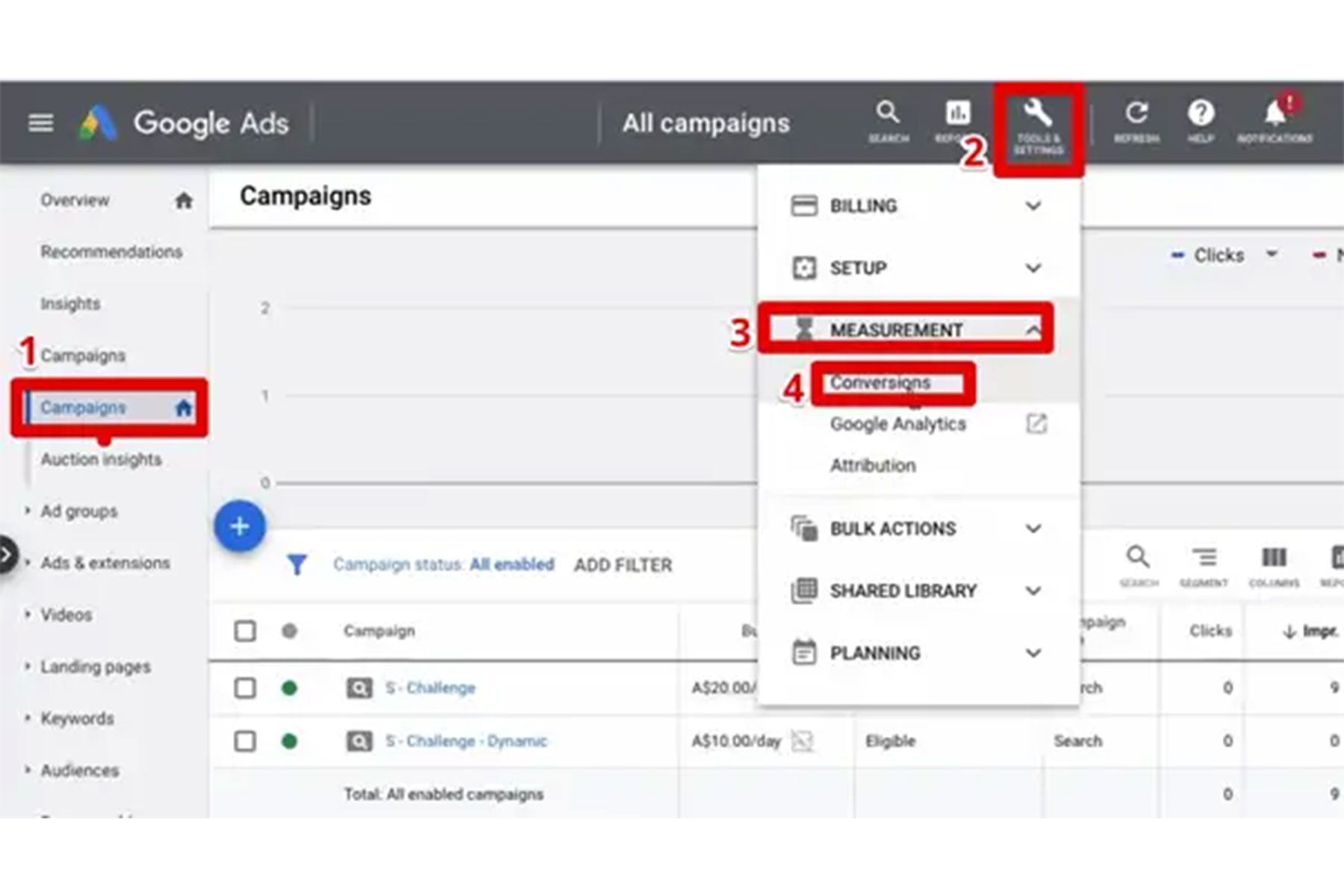
Task: Expand the Bulk Actions chevron
Action: click(1033, 528)
